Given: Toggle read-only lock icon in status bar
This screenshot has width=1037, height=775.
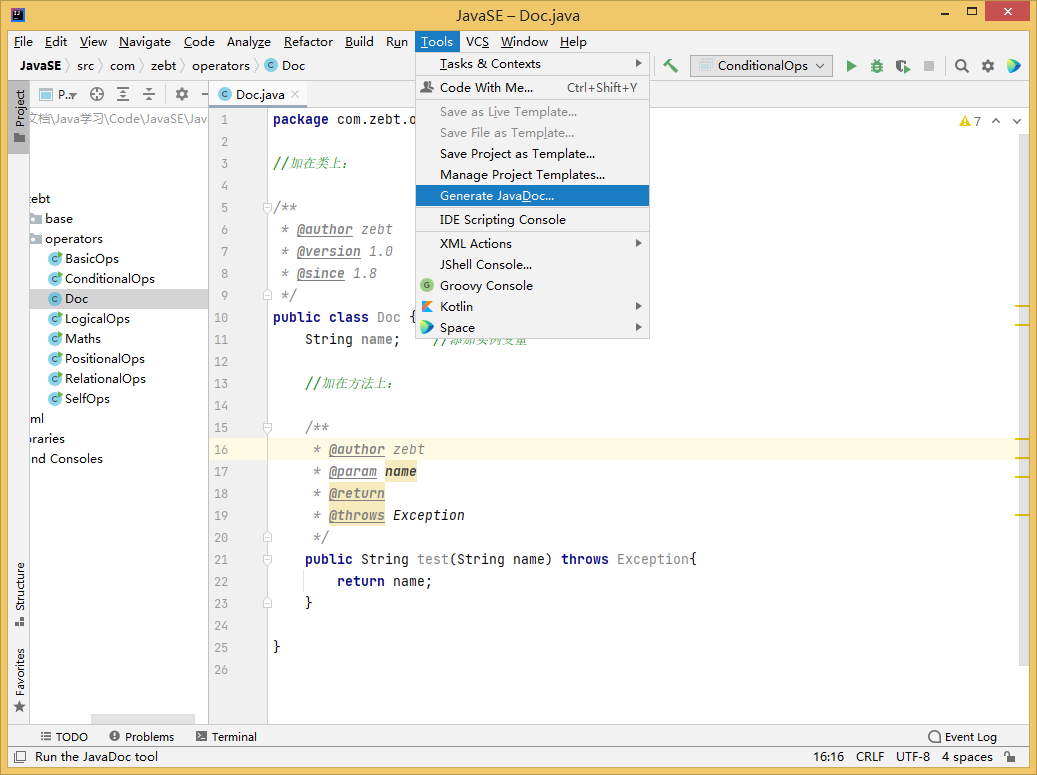Looking at the screenshot, I should pos(1010,757).
